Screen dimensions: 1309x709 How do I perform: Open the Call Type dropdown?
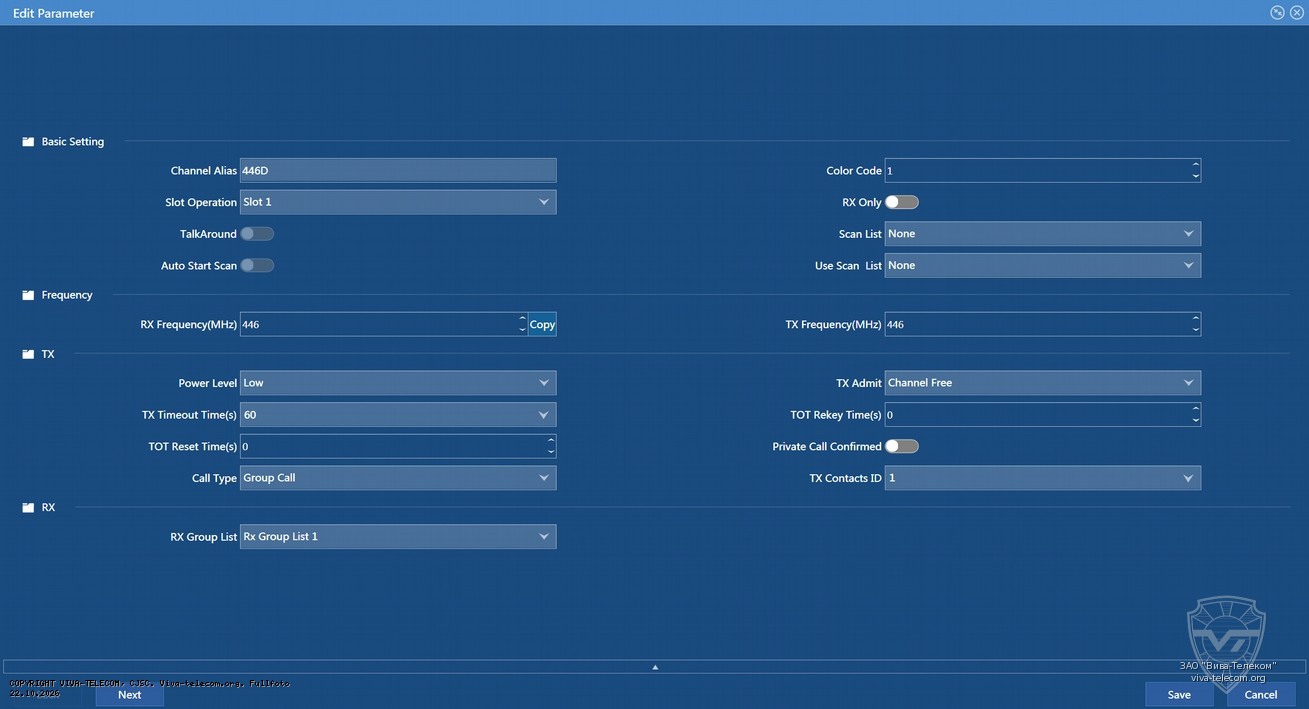(398, 478)
